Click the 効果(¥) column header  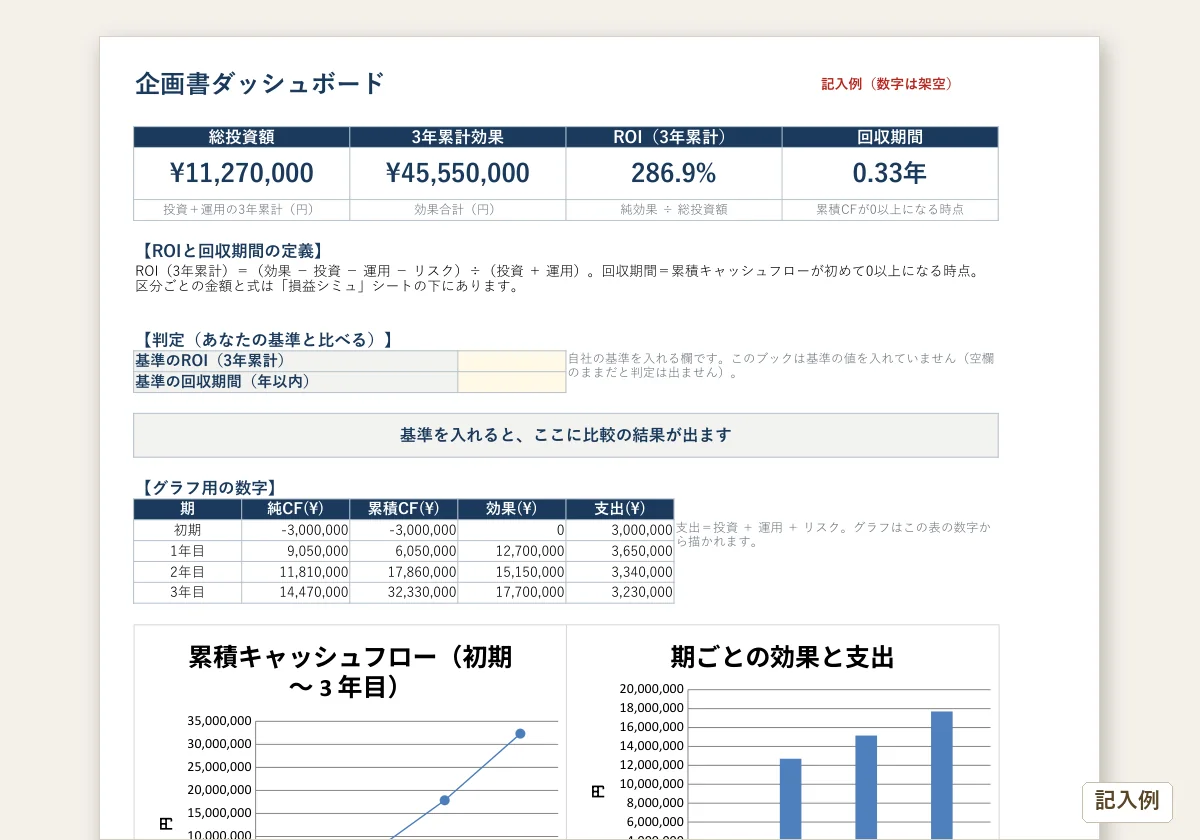click(x=512, y=509)
